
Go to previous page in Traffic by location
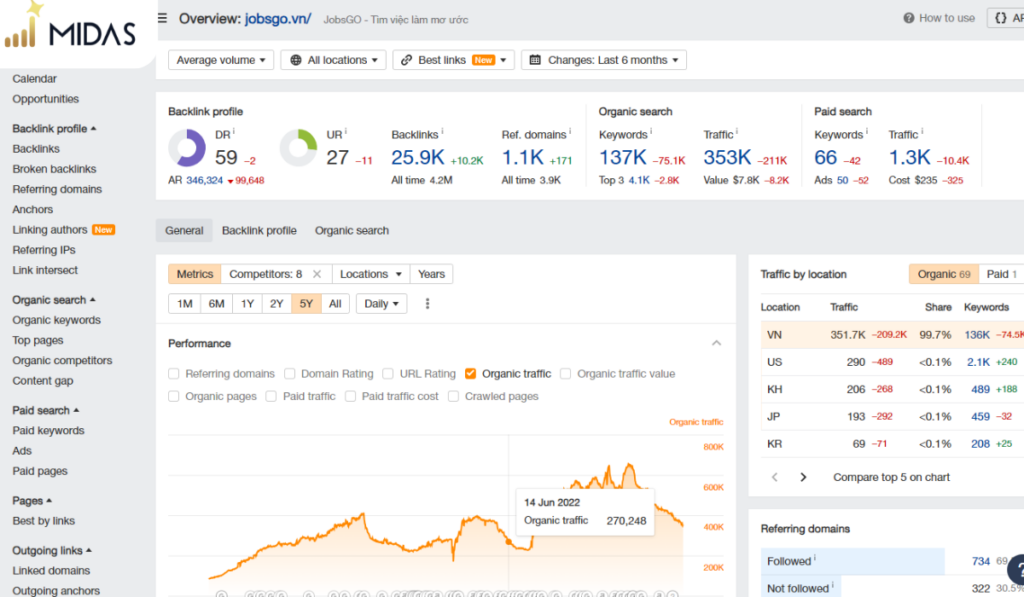click(775, 477)
